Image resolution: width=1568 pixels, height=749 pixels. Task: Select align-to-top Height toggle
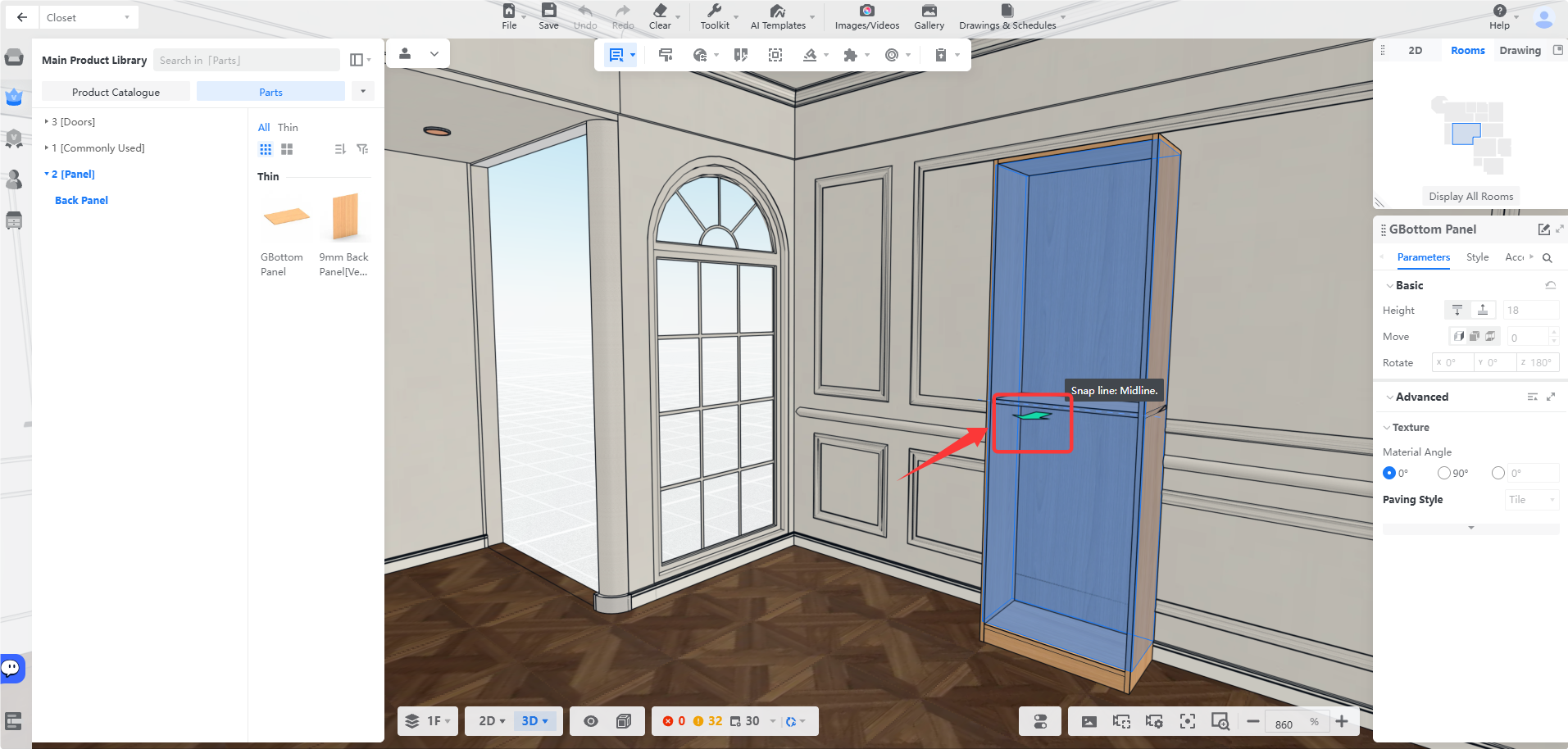(1457, 310)
